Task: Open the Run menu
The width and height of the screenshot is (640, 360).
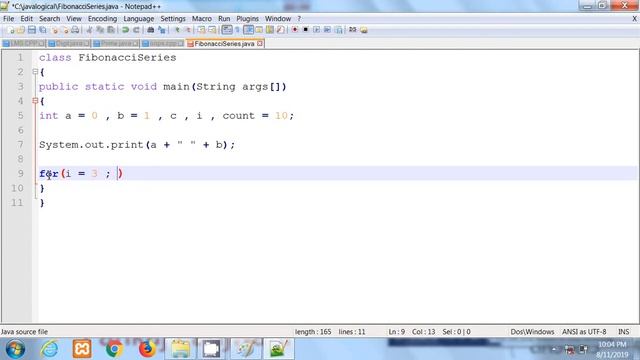Action: pos(224,19)
